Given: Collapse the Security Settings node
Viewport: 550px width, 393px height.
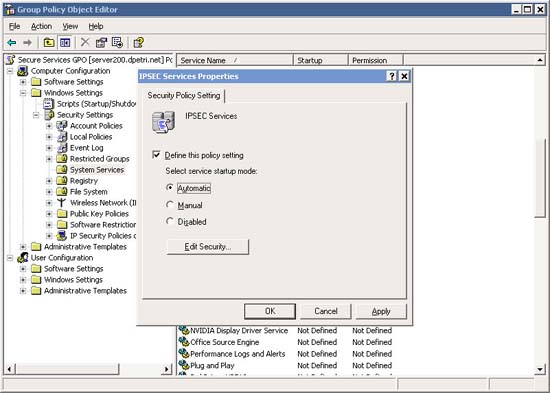Looking at the screenshot, I should tap(36, 115).
